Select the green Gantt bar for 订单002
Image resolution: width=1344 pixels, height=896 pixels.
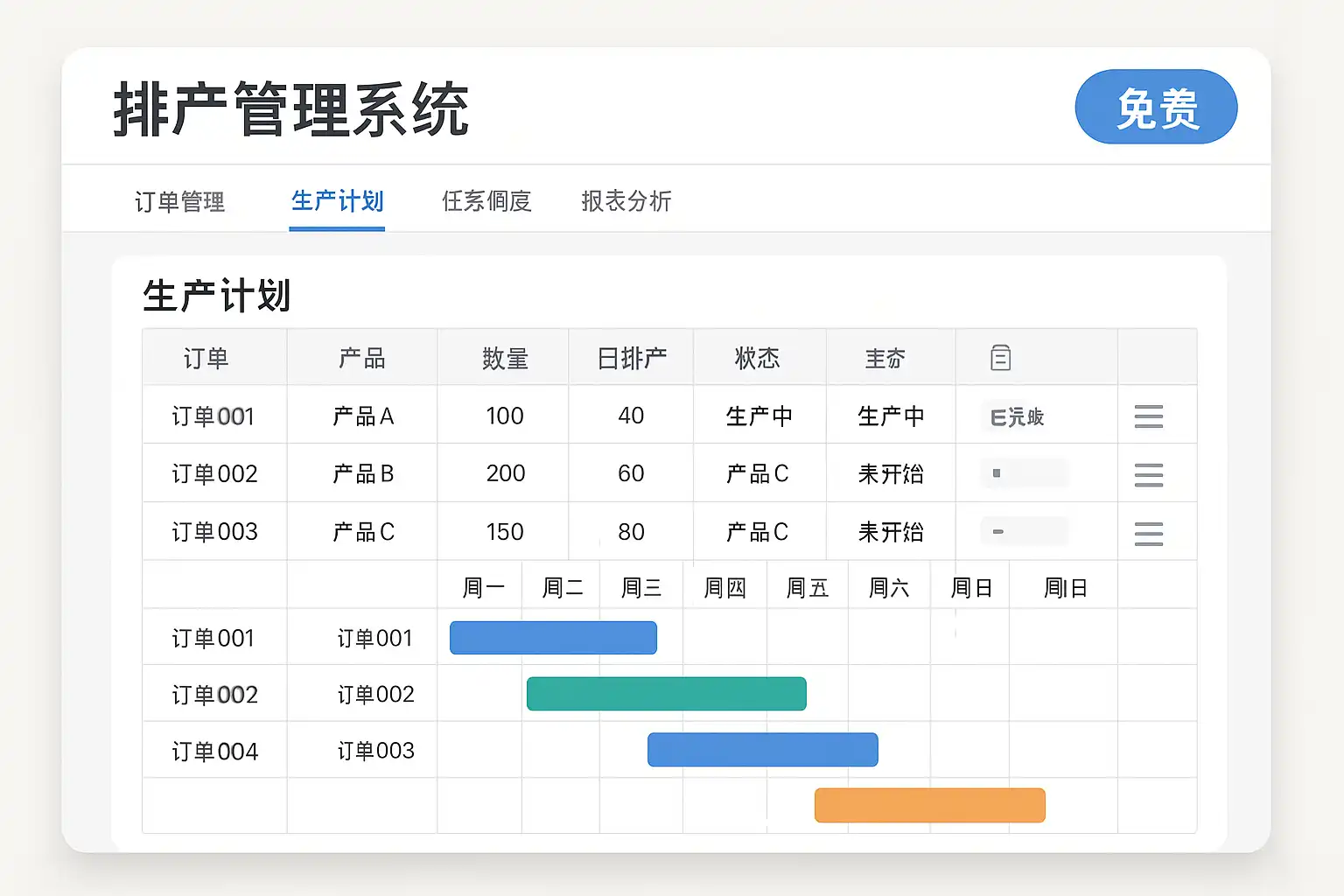point(666,694)
